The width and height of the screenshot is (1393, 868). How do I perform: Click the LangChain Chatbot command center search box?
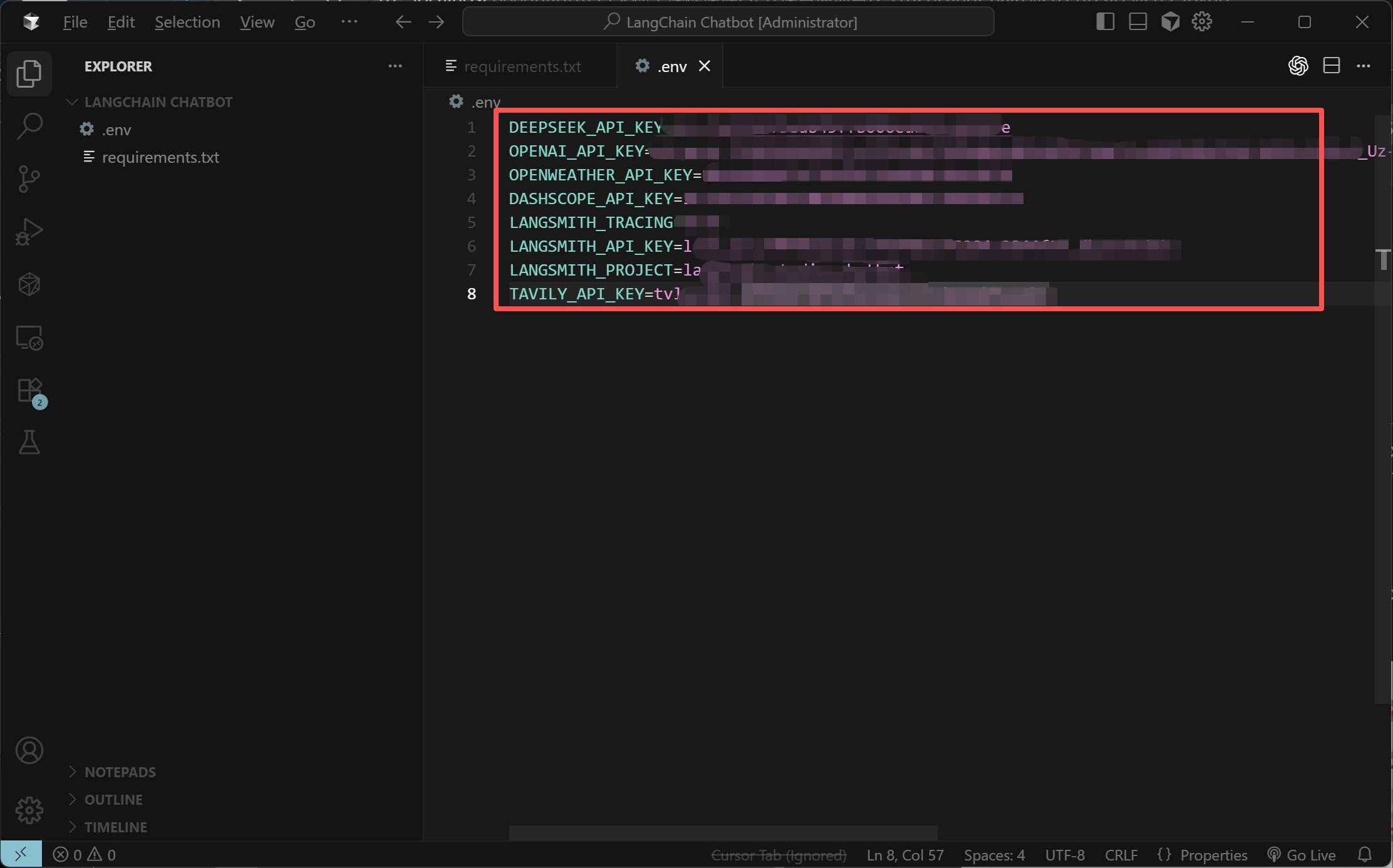click(x=728, y=22)
